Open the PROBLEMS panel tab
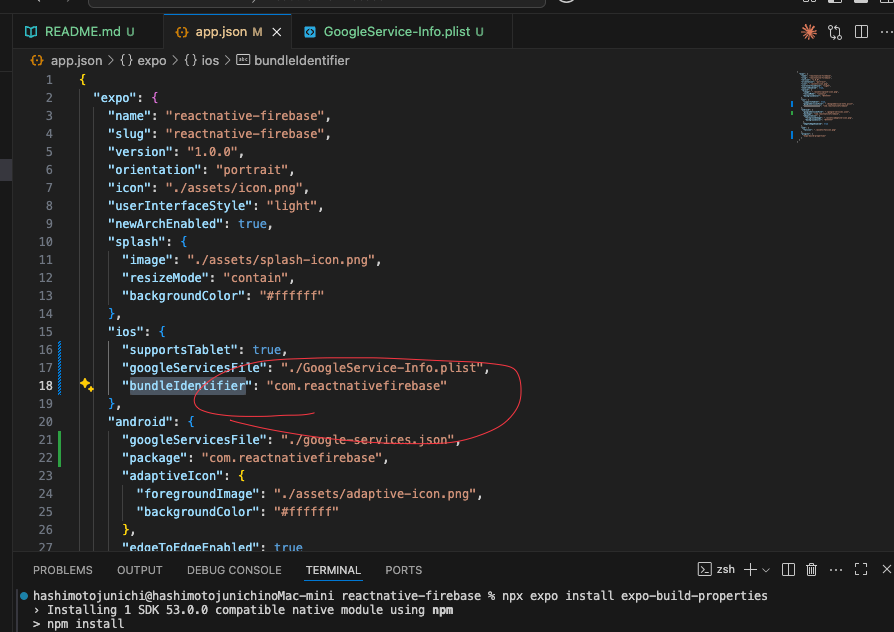The width and height of the screenshot is (894, 632). tap(63, 570)
